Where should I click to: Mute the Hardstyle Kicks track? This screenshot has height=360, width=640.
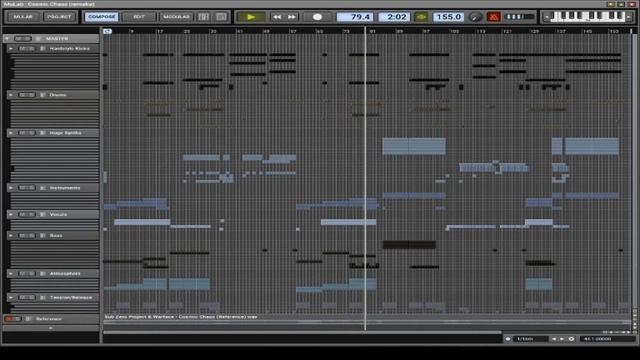23,48
